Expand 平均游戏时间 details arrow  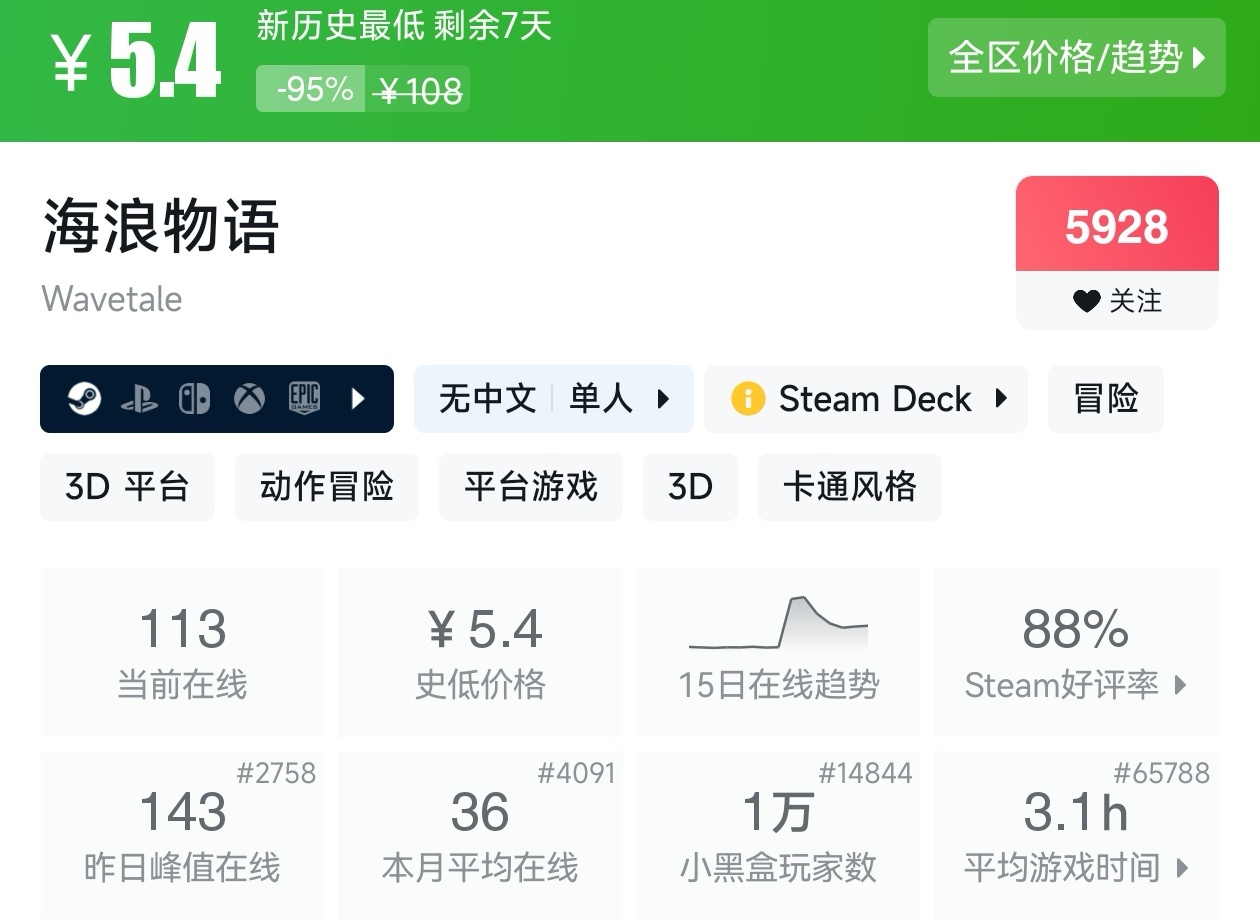click(1182, 867)
